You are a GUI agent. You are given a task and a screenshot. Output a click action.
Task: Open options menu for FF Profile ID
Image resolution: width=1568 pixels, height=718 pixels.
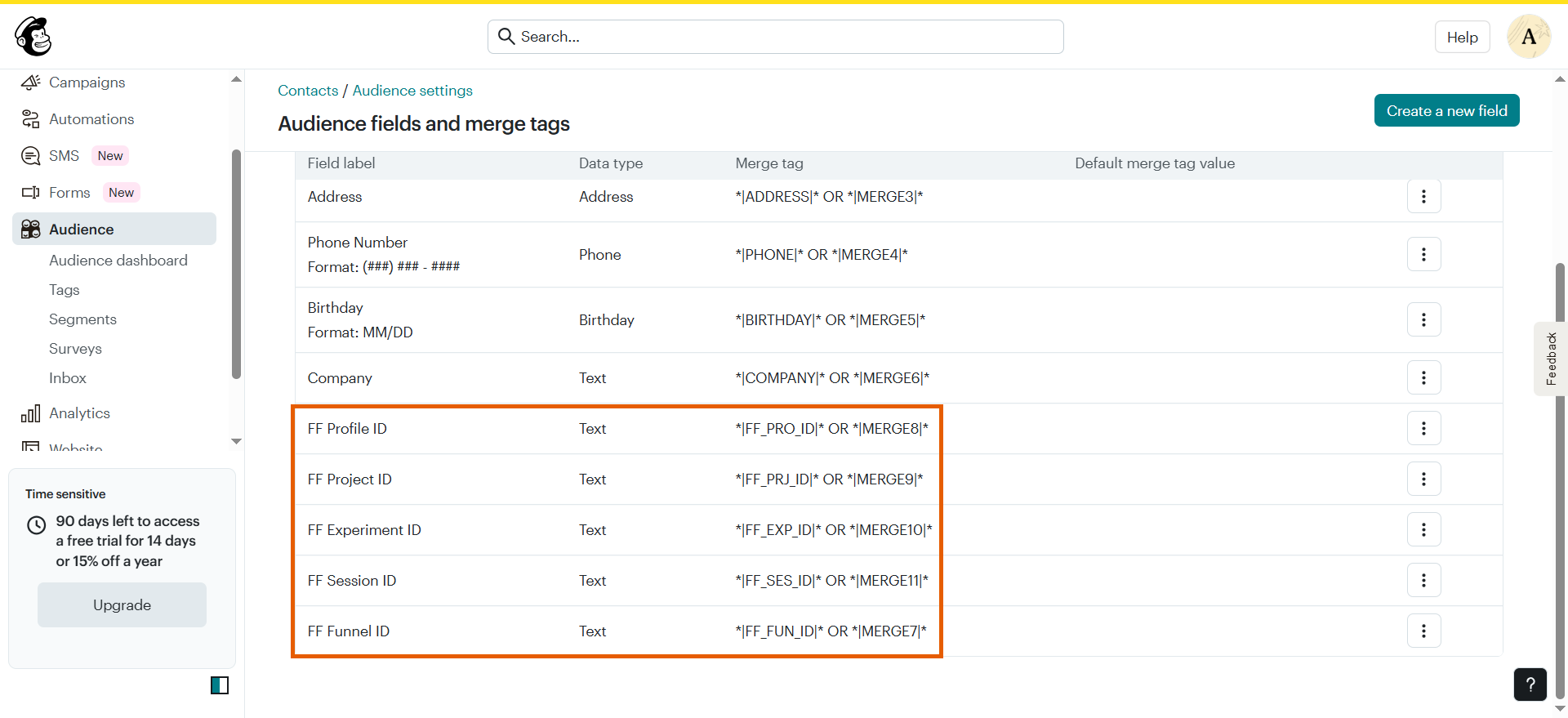click(x=1423, y=429)
